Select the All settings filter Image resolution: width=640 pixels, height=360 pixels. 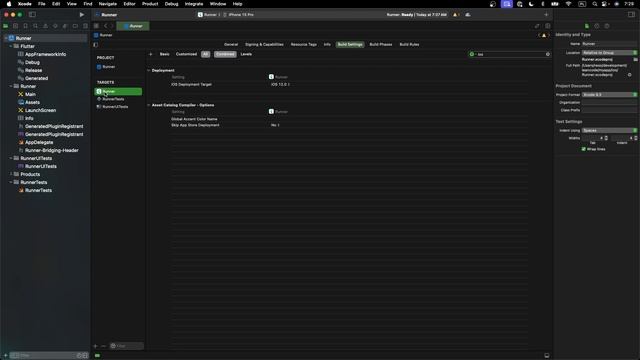[205, 54]
